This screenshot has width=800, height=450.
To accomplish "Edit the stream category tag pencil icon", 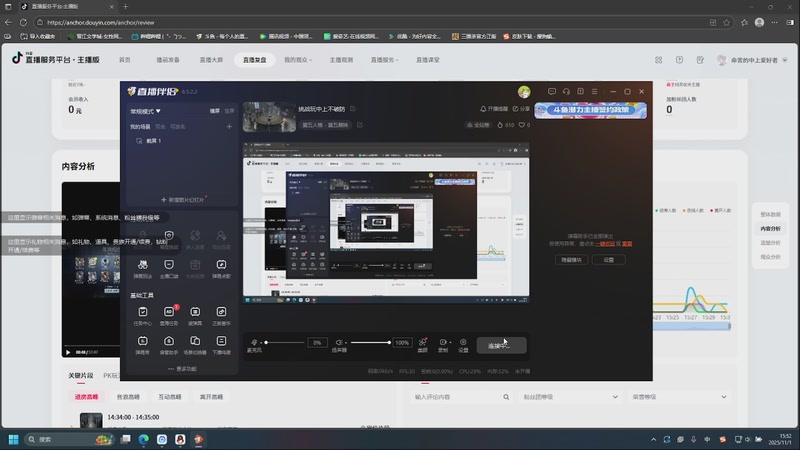I will [x=360, y=124].
